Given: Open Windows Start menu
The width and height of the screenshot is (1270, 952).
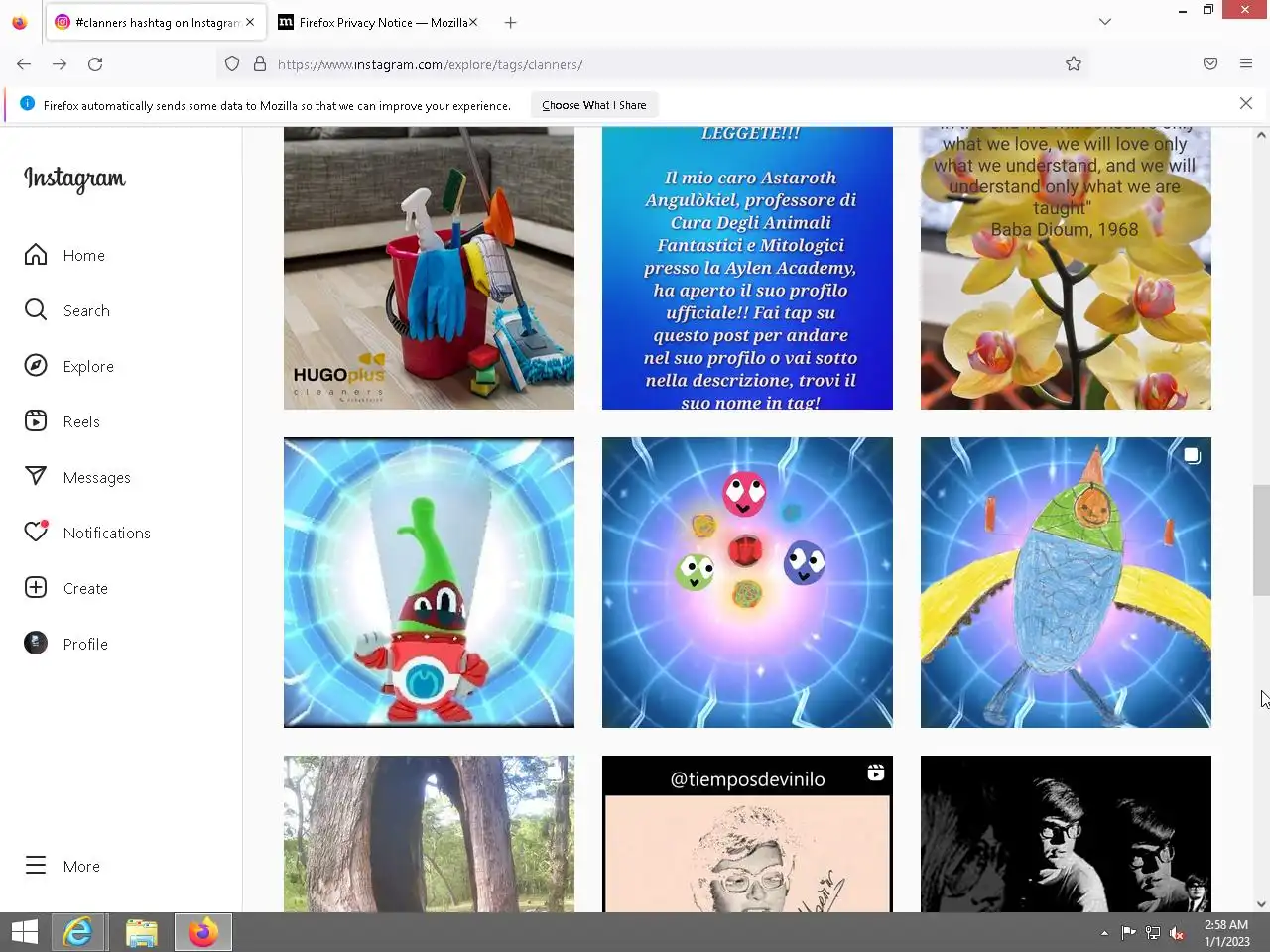Looking at the screenshot, I should coord(25,932).
